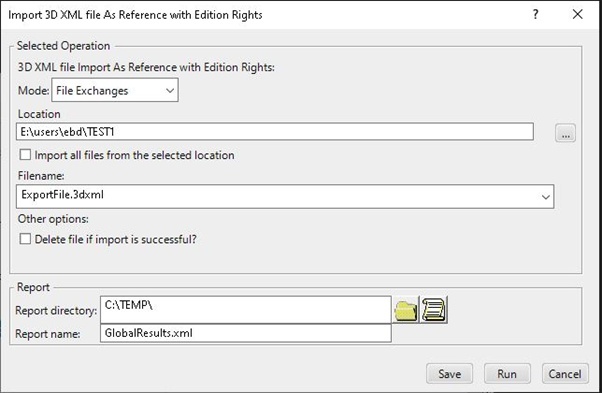
Task: Click the Mode dropdown chevron arrow
Action: [170, 91]
